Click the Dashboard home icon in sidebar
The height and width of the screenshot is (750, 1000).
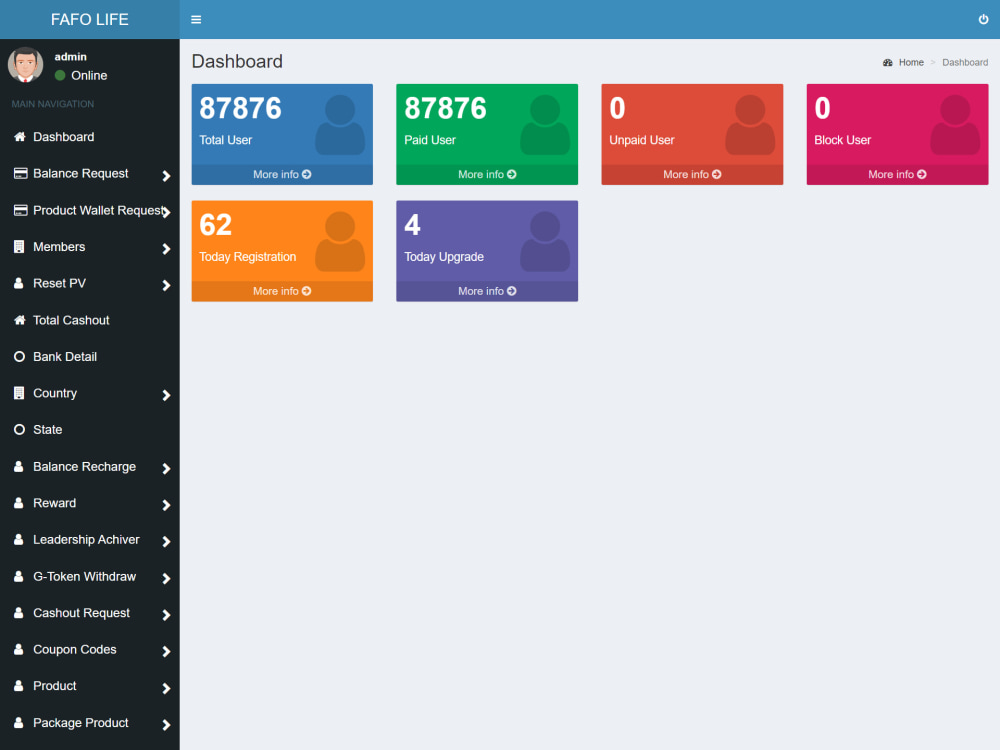pyautogui.click(x=20, y=136)
